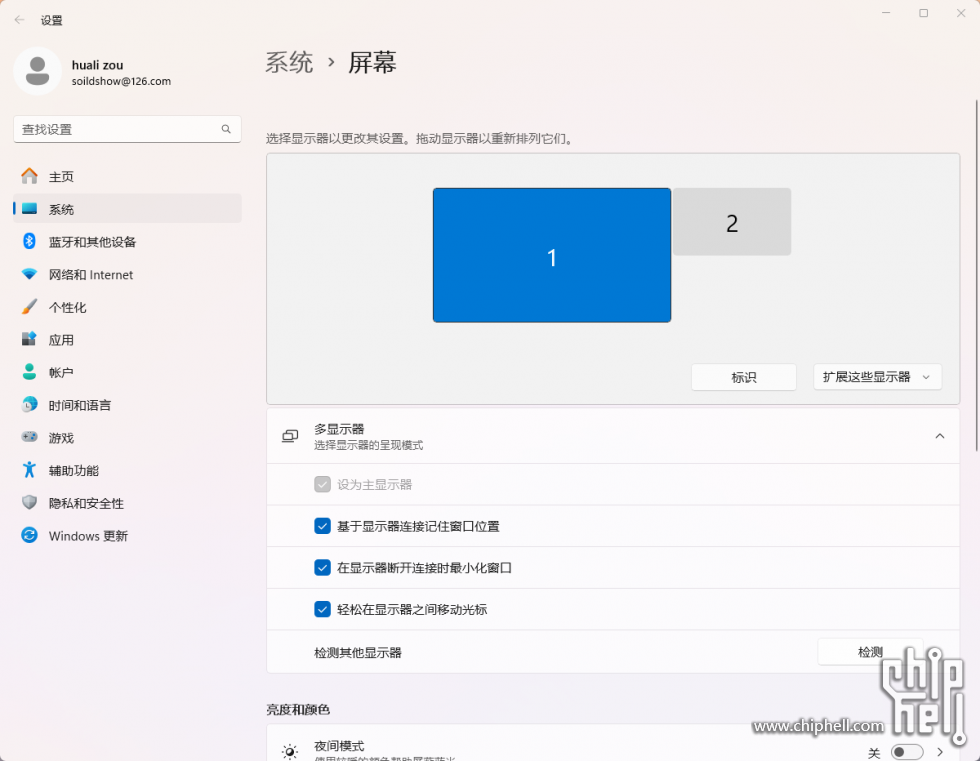The image size is (980, 761).
Task: Click the 个性化 paintbrush icon
Action: 29,307
